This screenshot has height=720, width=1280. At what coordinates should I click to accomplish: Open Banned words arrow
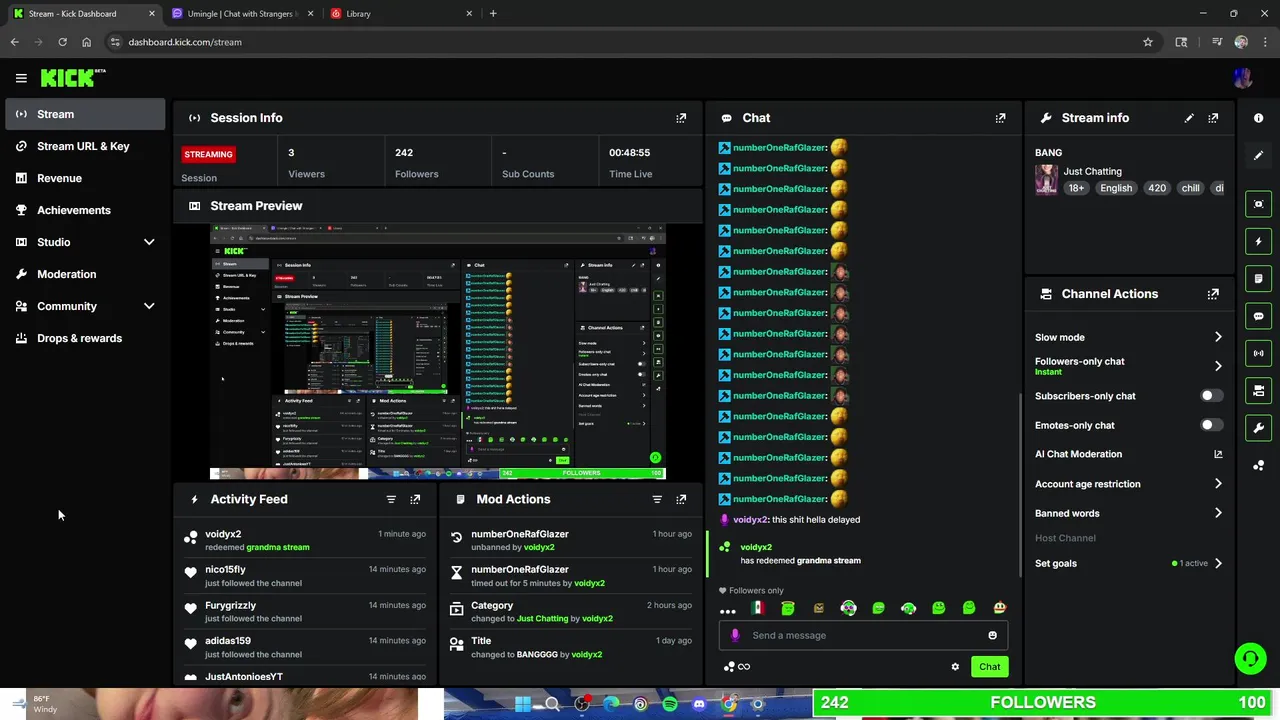1218,513
